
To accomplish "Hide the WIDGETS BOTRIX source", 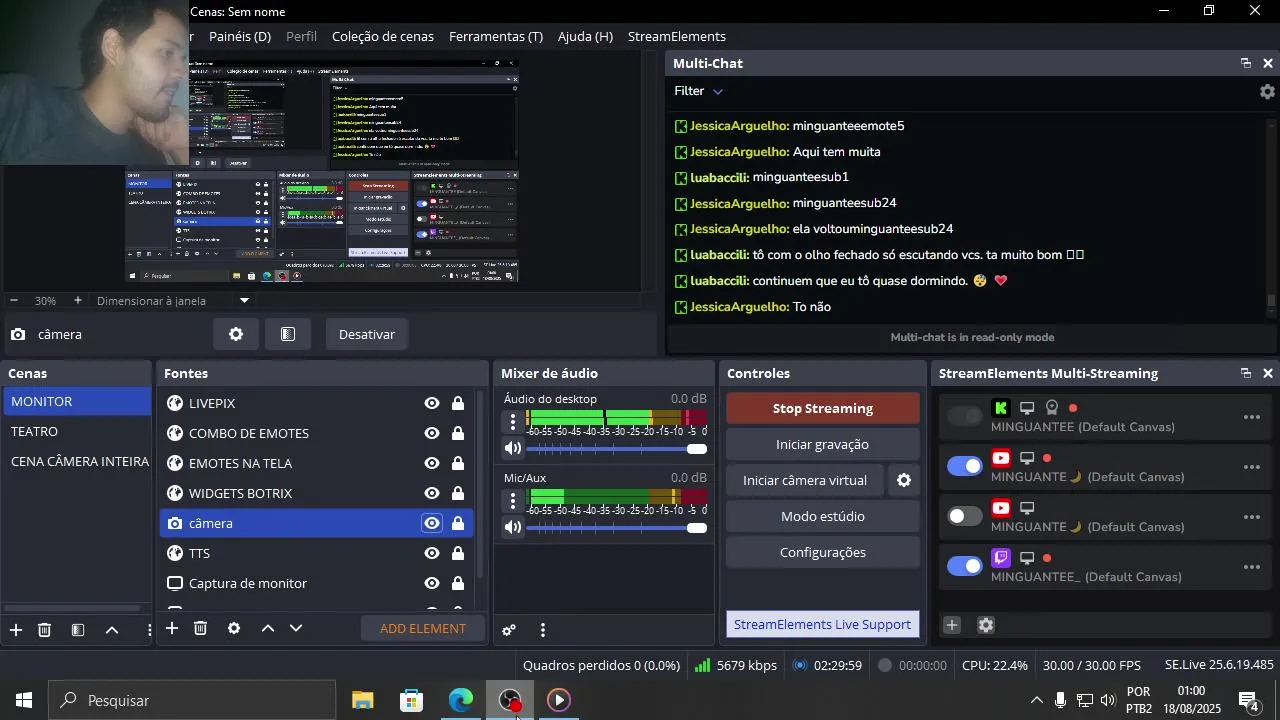I will (x=432, y=493).
